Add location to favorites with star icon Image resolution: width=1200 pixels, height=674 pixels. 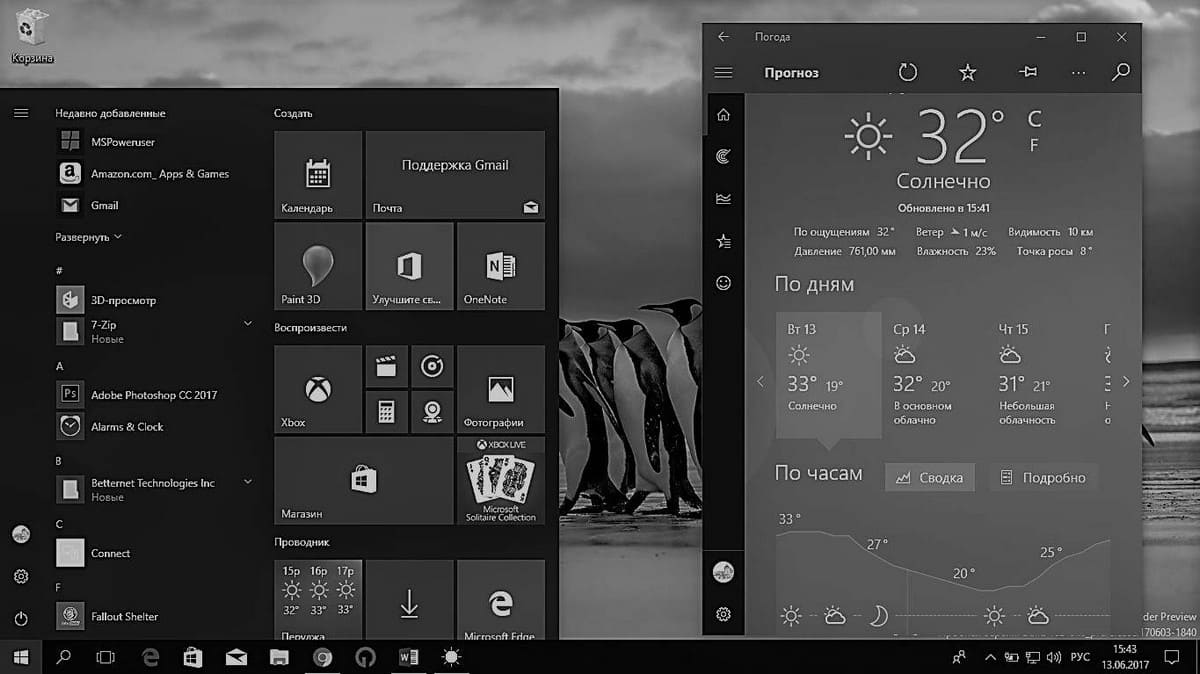point(967,72)
